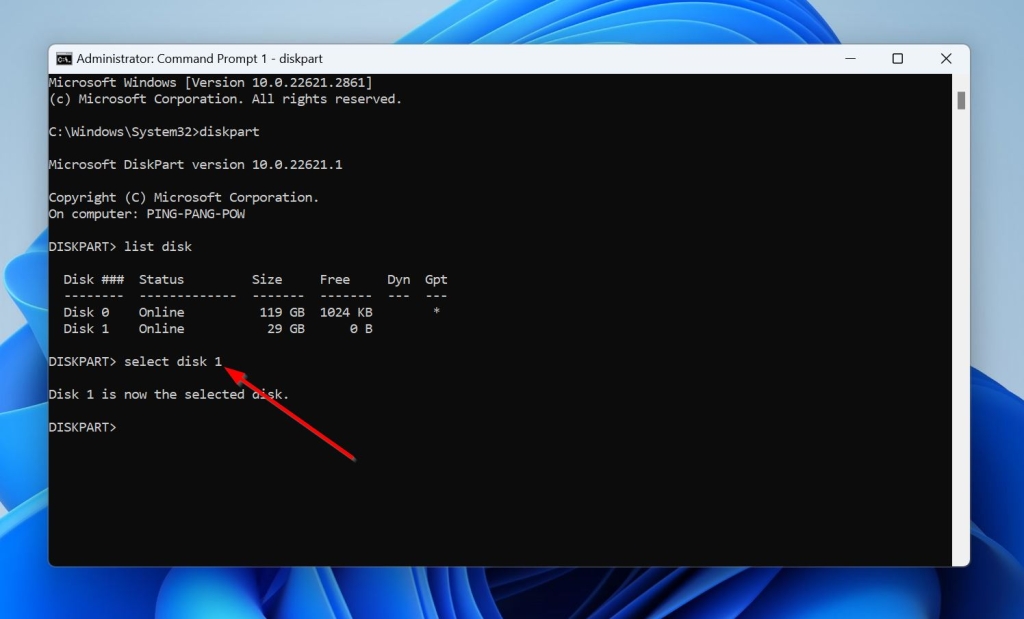Click "Disk 1 is now the selected disk" message
1024x619 pixels.
[168, 394]
